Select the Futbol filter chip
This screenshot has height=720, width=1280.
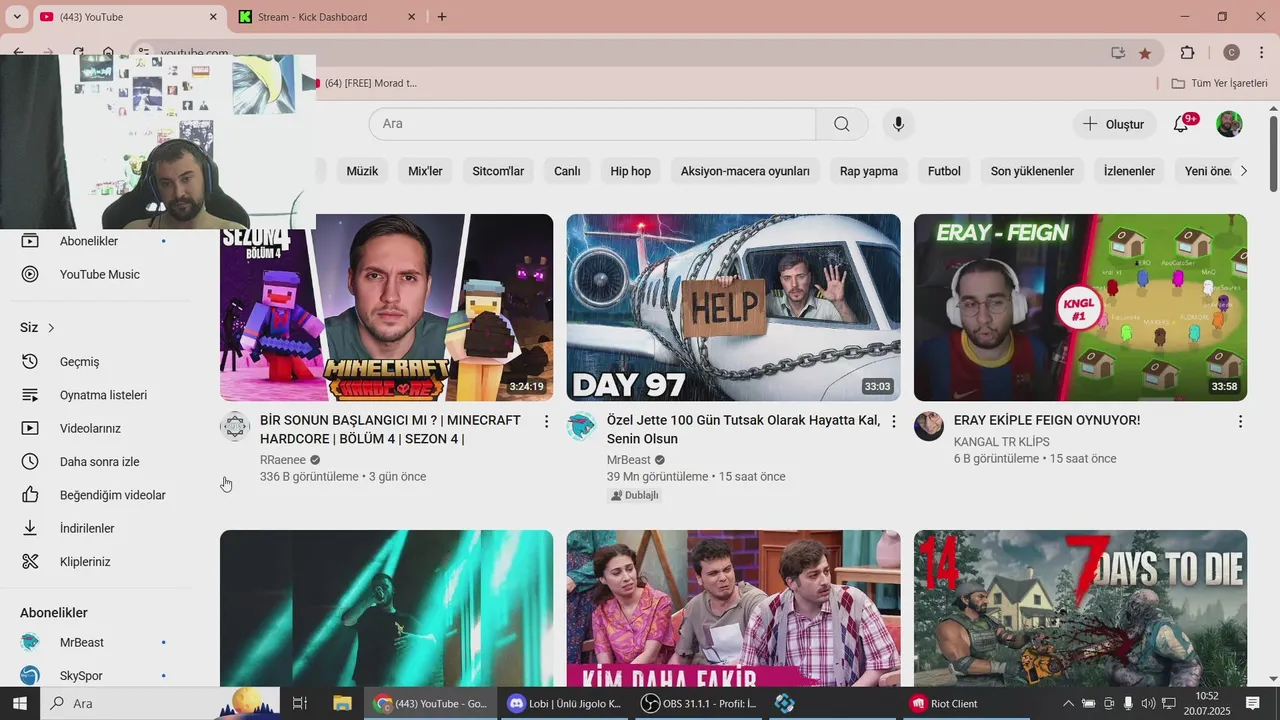point(944,171)
